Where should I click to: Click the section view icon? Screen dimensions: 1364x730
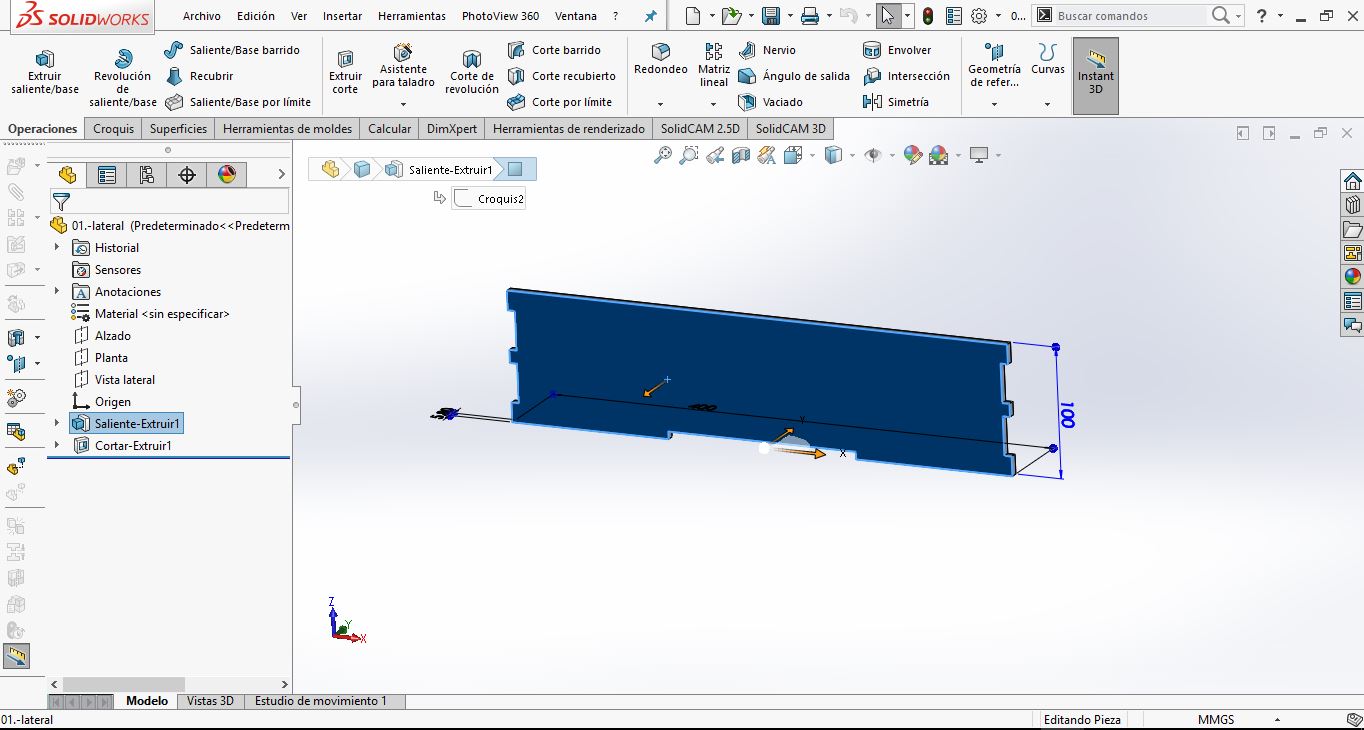[x=741, y=155]
